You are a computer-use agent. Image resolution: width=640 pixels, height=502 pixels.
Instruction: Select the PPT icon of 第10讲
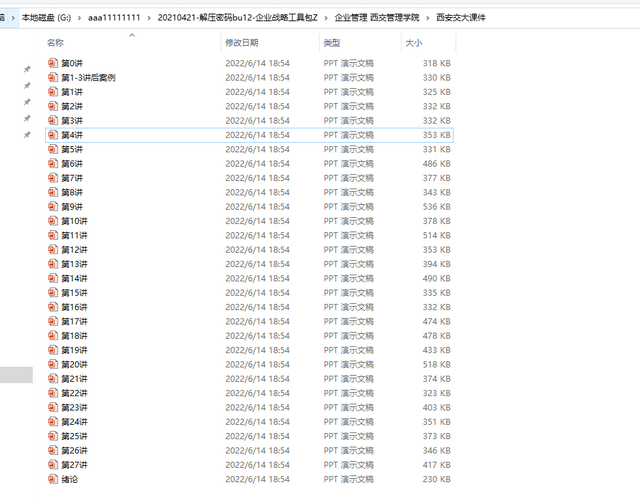pyautogui.click(x=53, y=221)
